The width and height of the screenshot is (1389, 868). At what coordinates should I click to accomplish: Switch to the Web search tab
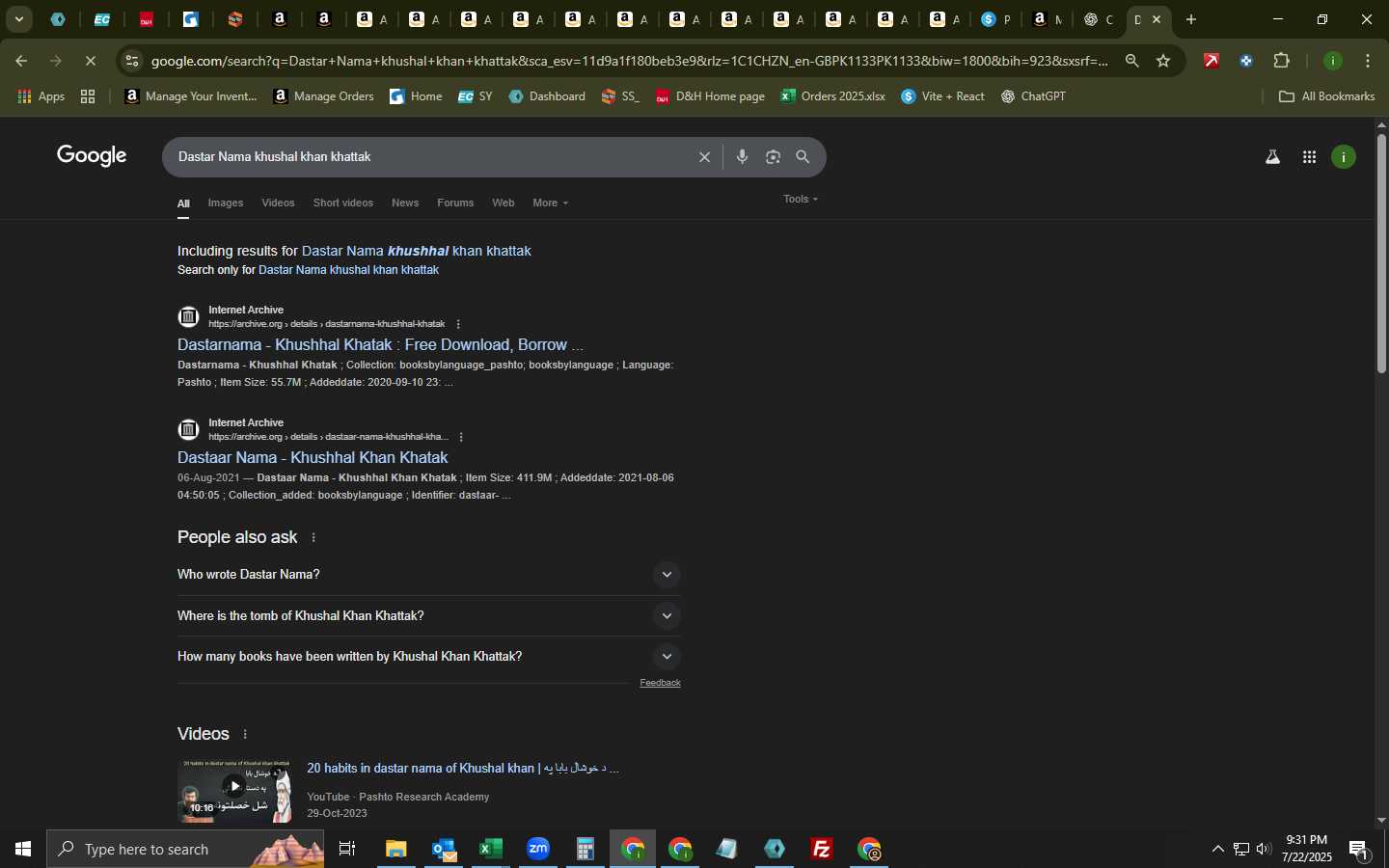[504, 203]
